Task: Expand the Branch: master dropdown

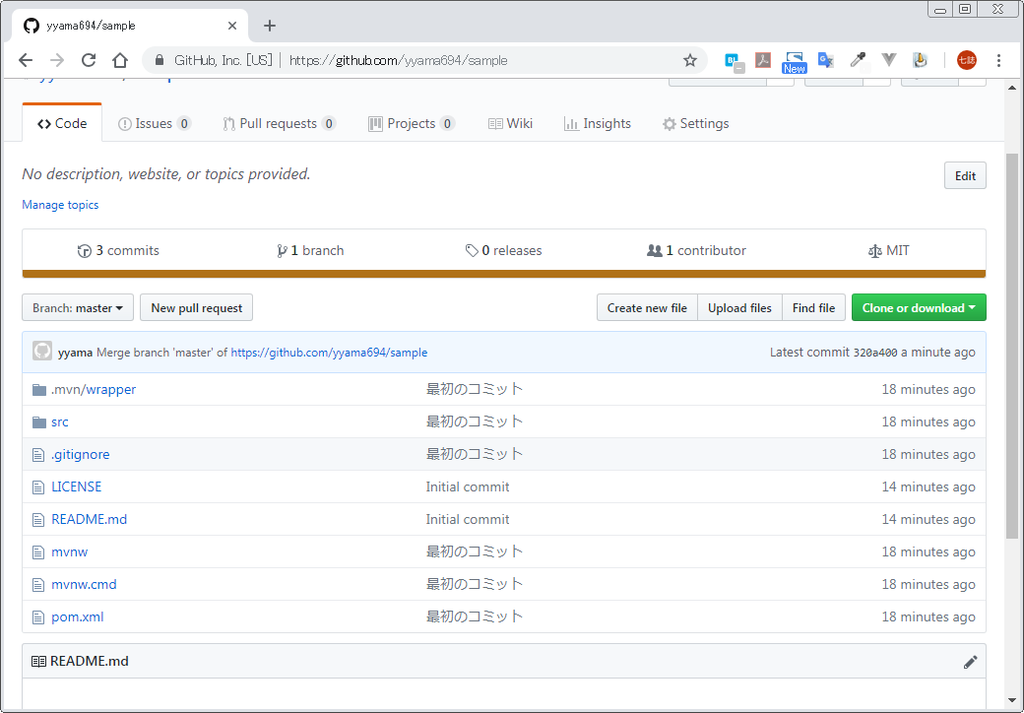Action: tap(78, 308)
